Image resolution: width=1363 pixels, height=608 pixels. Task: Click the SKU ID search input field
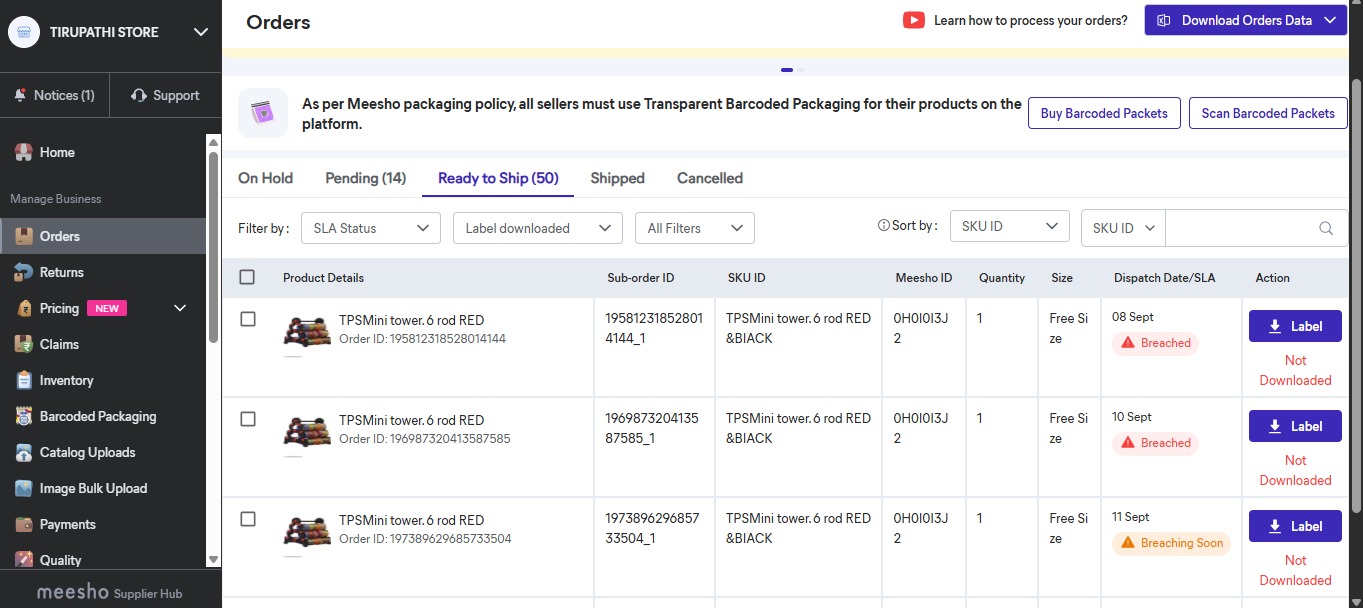tap(1240, 228)
